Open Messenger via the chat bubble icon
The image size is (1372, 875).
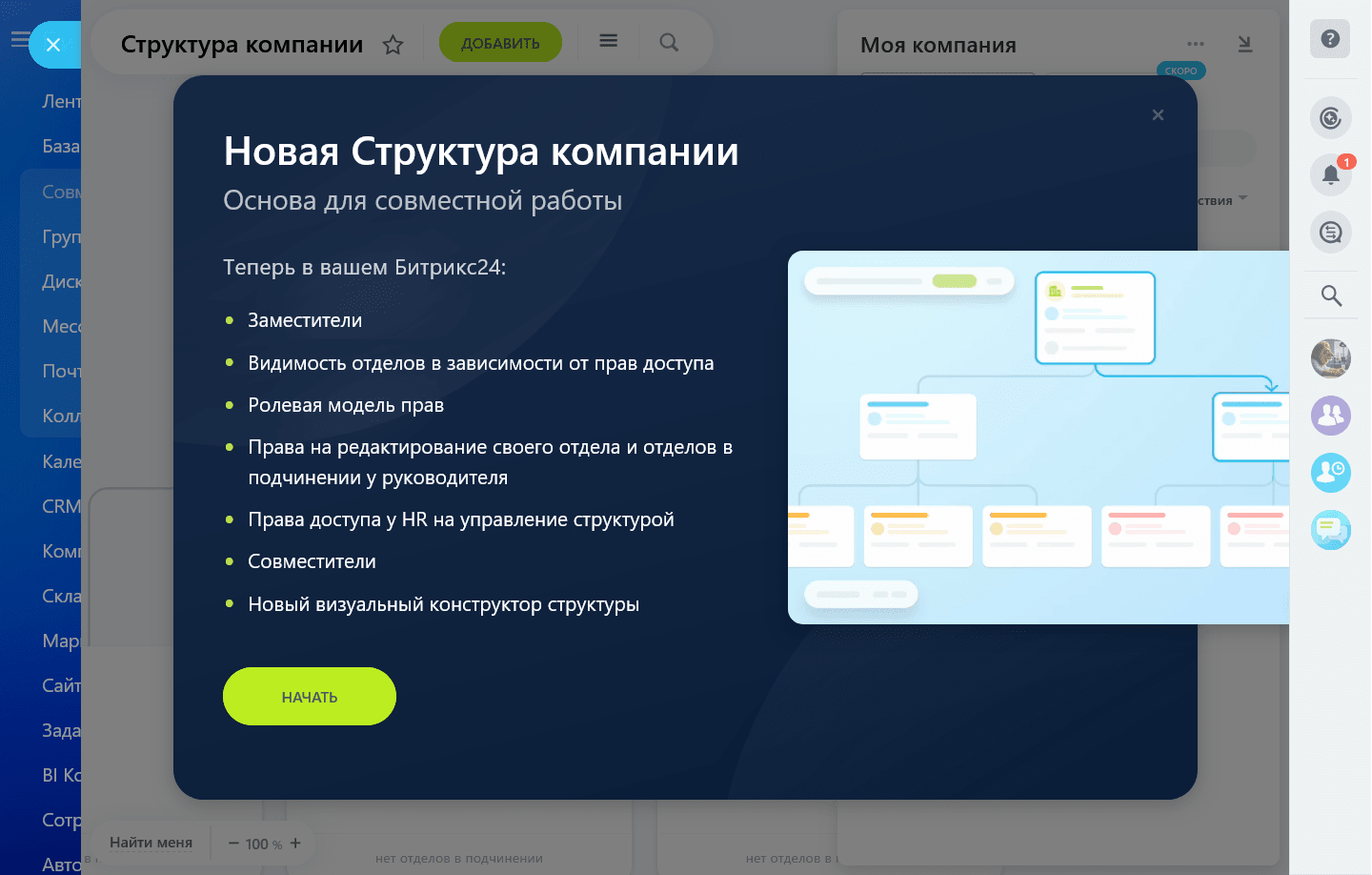click(x=1330, y=530)
